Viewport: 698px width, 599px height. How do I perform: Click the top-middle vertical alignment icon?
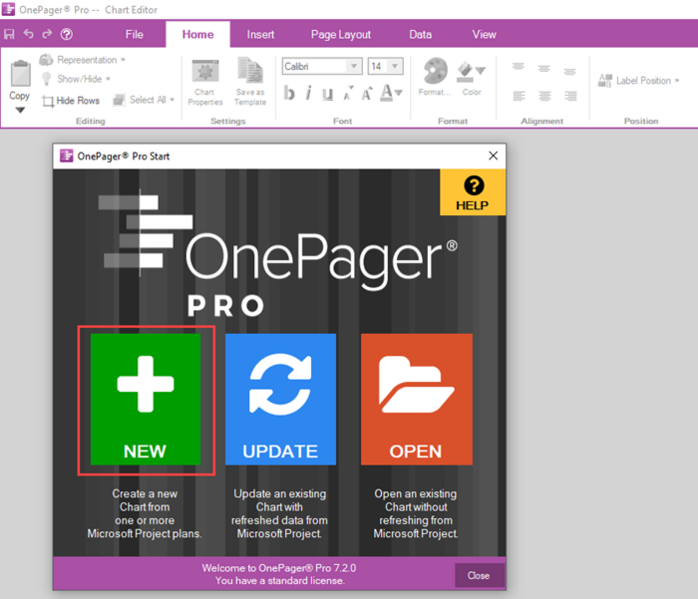coord(544,69)
